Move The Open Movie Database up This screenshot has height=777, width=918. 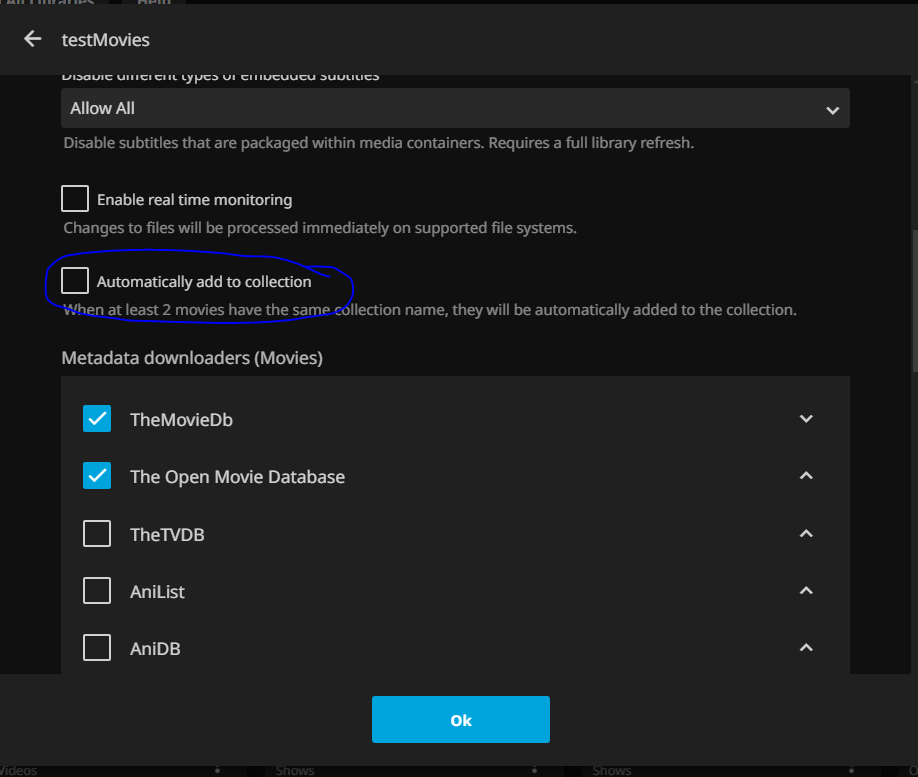pyautogui.click(x=806, y=476)
